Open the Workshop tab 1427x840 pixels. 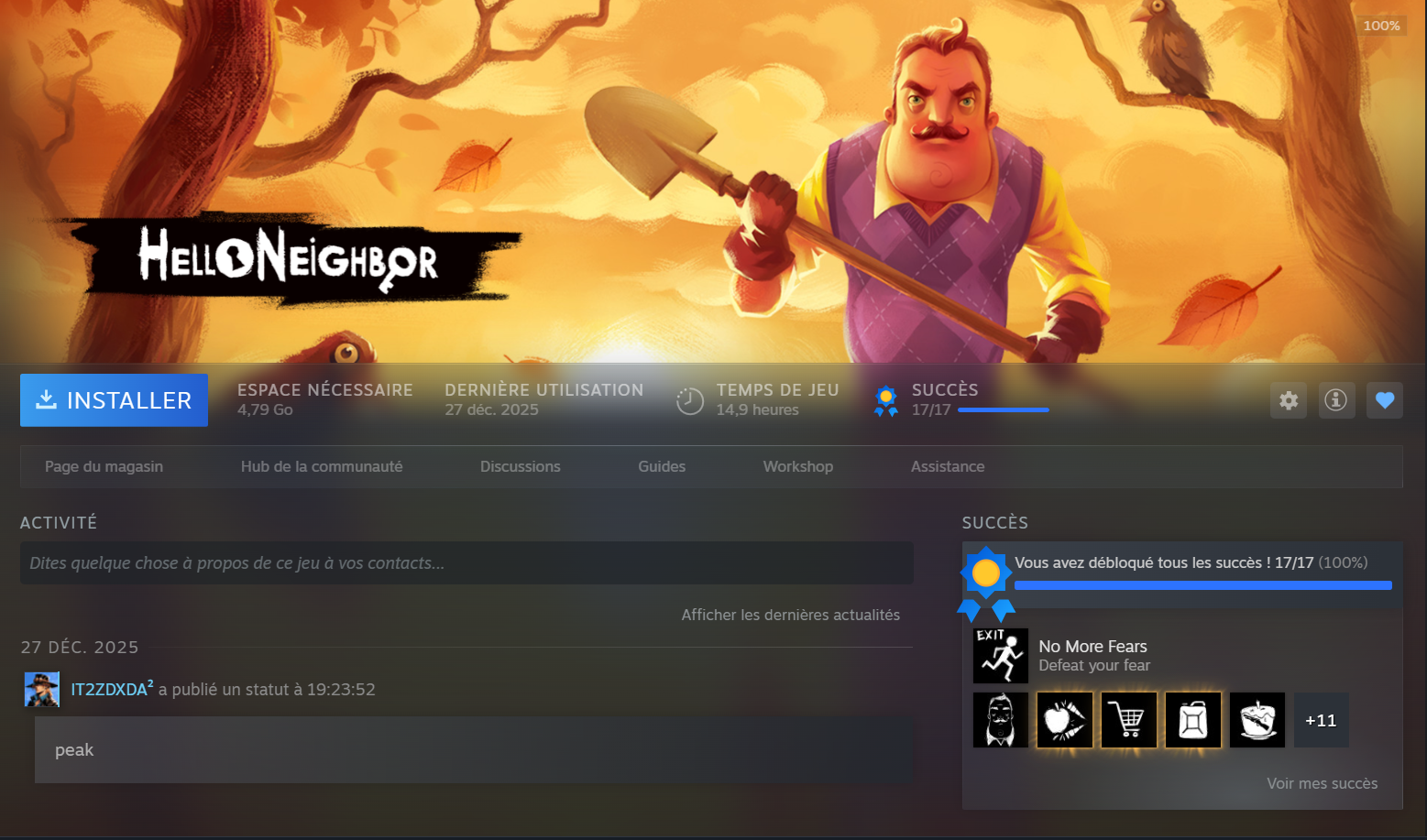pyautogui.click(x=797, y=466)
